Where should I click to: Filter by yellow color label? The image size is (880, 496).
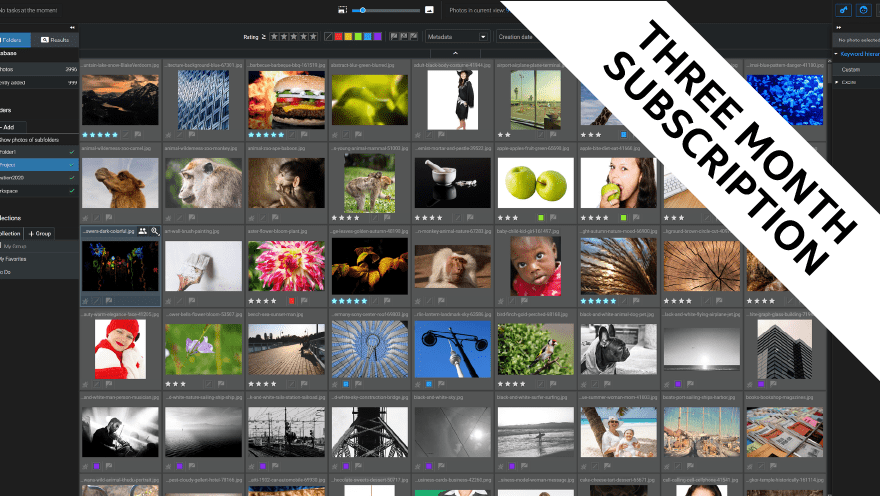pos(348,36)
